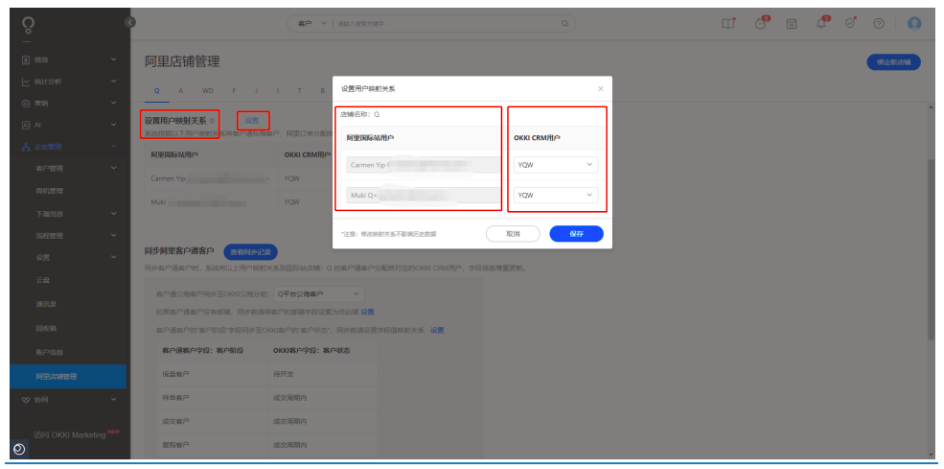The width and height of the screenshot is (944, 469).
Task: Click info icon beside 设置用户映射关系 heading
Action: [211, 121]
